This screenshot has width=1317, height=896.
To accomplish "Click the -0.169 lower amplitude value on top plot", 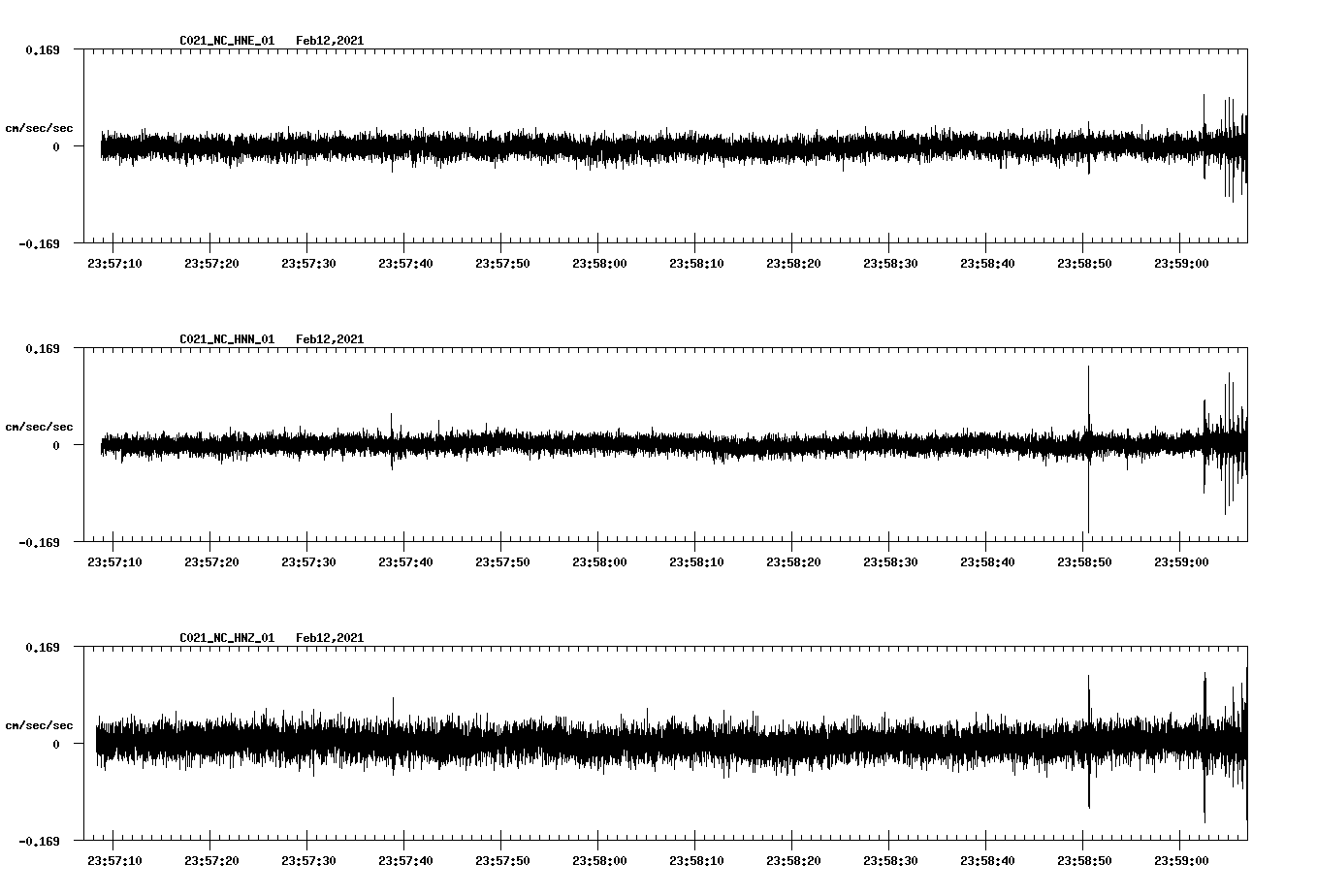I will [x=39, y=245].
